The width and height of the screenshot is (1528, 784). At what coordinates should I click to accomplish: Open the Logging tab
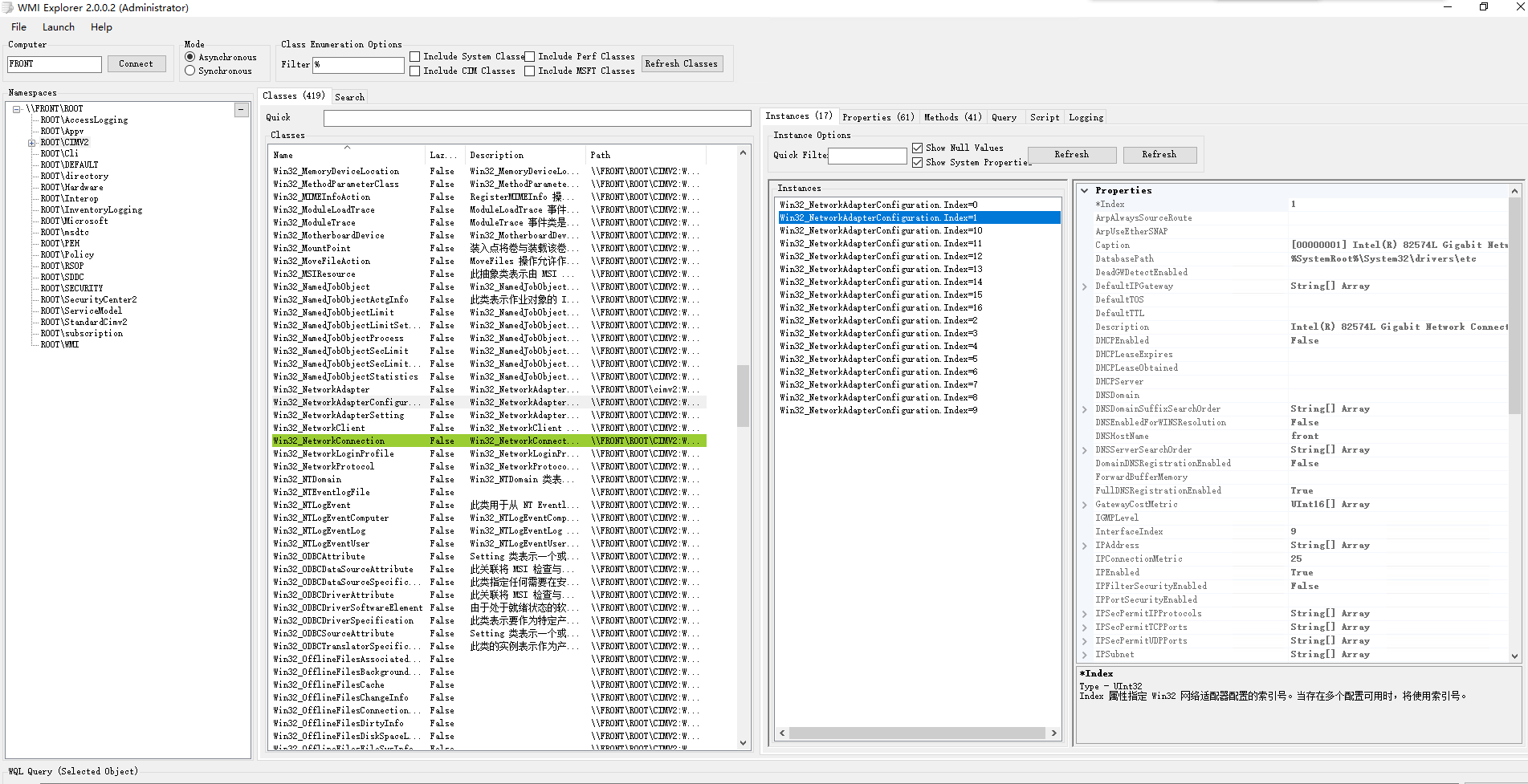tap(1086, 117)
